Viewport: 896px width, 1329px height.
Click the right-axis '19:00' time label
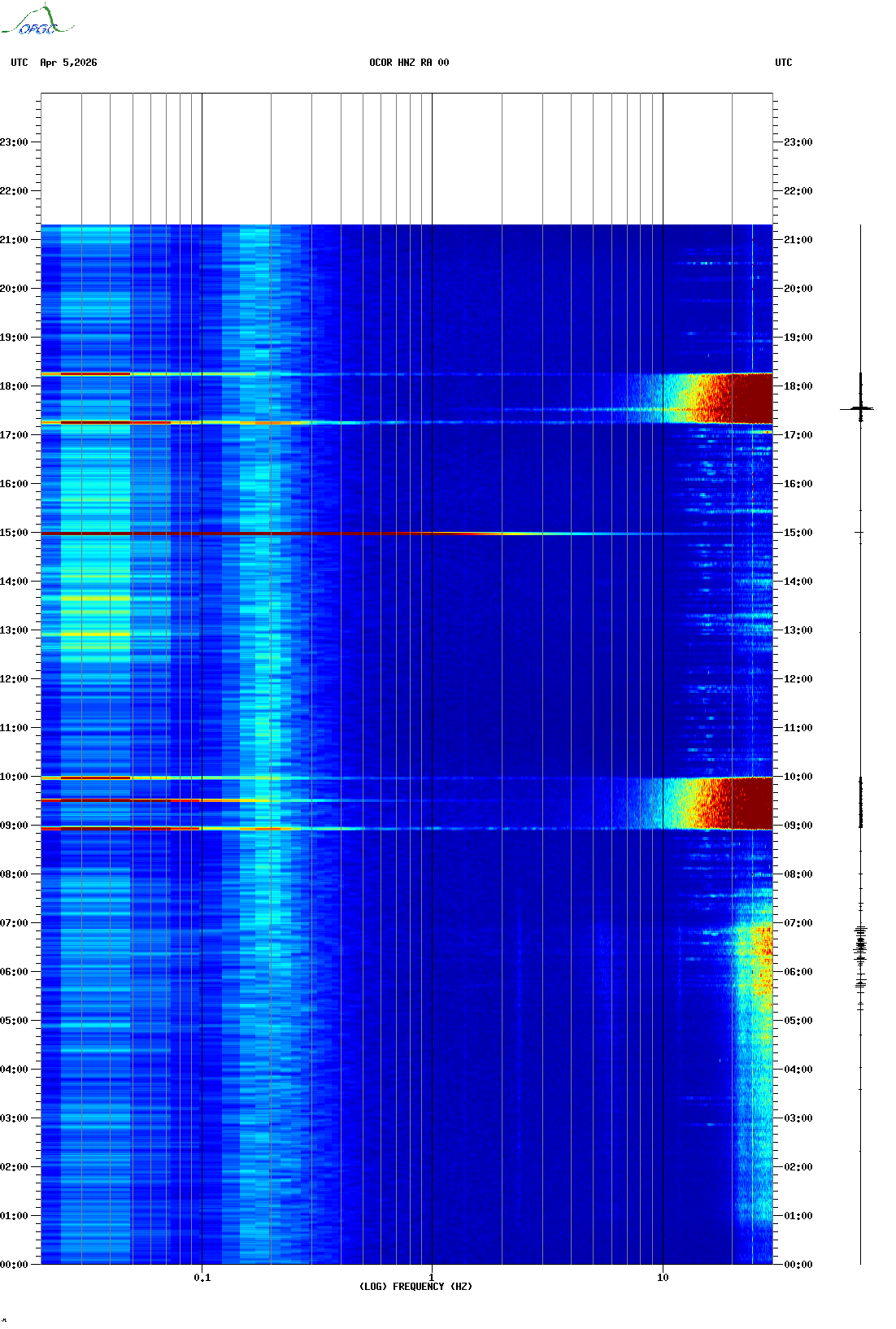point(798,338)
